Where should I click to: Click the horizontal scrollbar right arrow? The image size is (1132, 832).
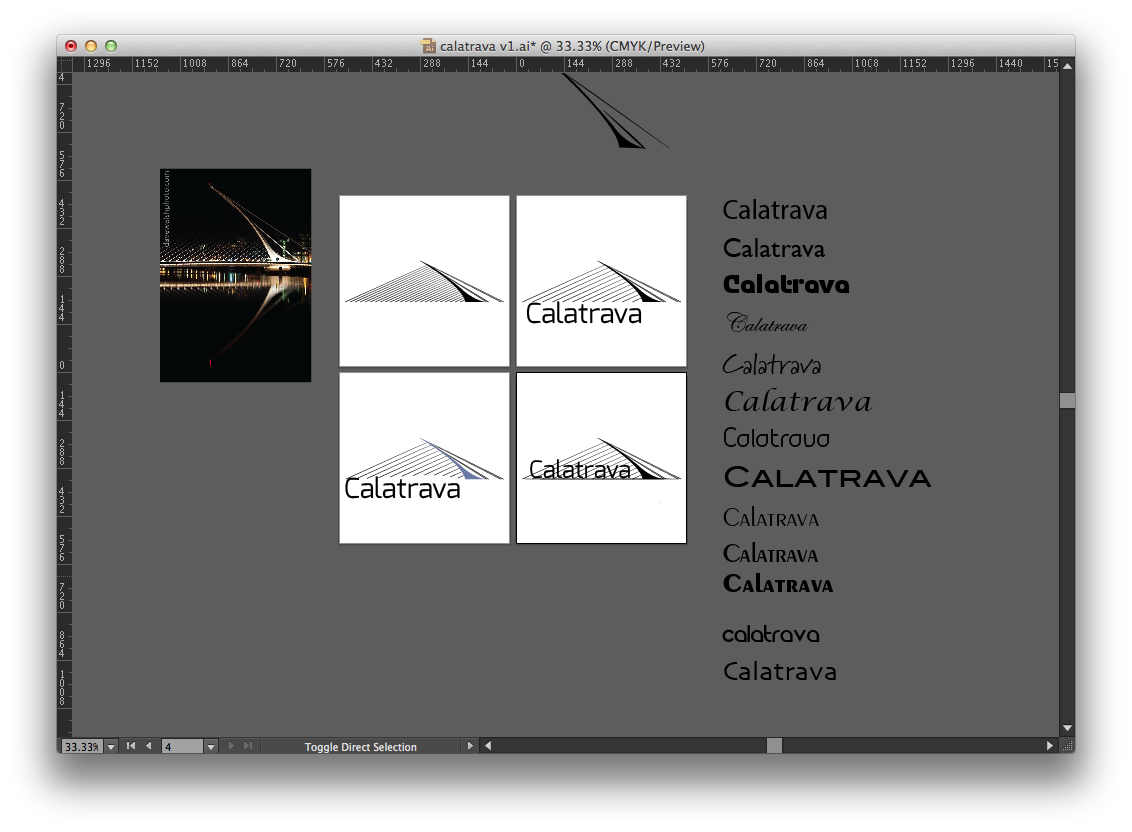click(1050, 746)
